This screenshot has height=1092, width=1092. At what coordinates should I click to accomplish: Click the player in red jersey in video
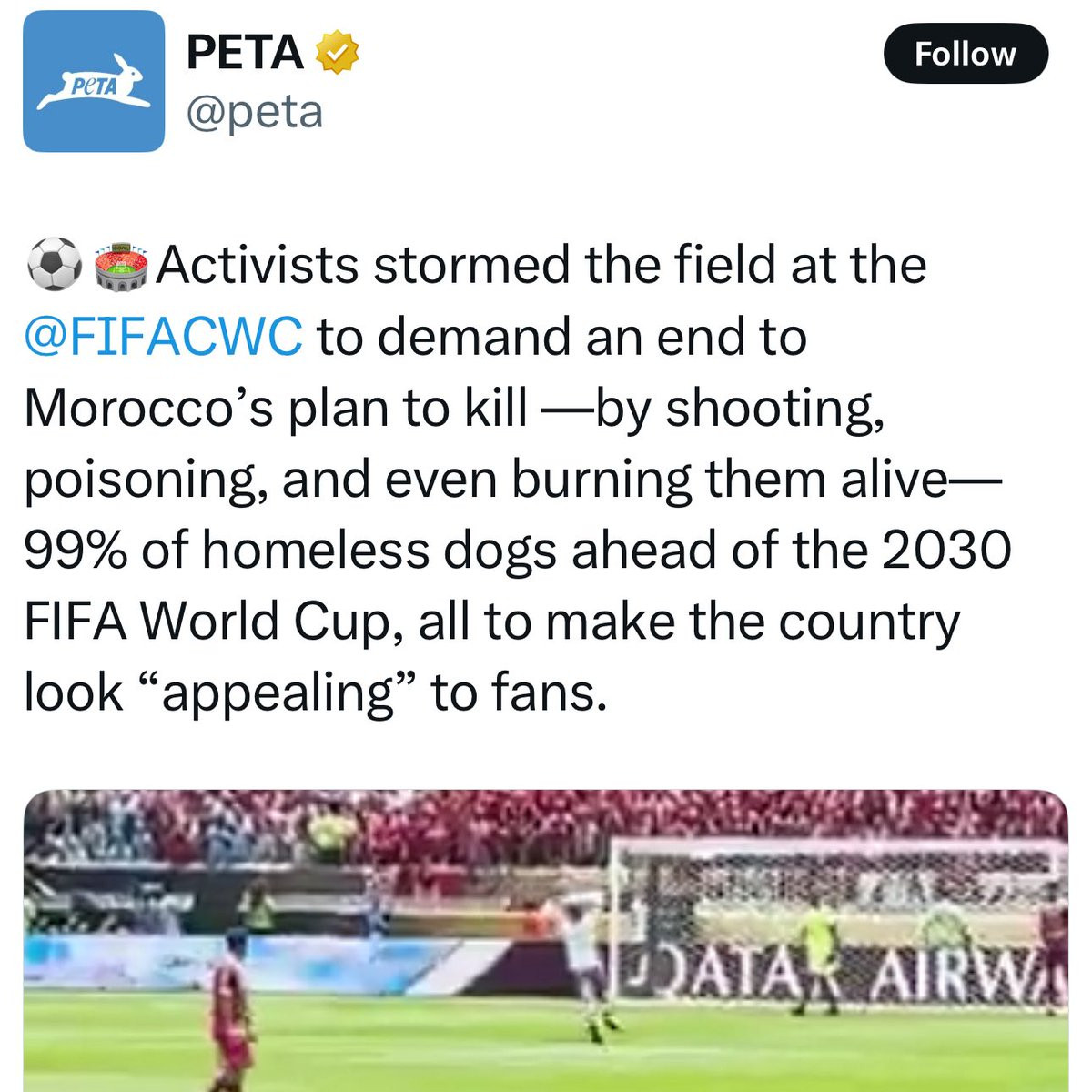click(x=230, y=1010)
